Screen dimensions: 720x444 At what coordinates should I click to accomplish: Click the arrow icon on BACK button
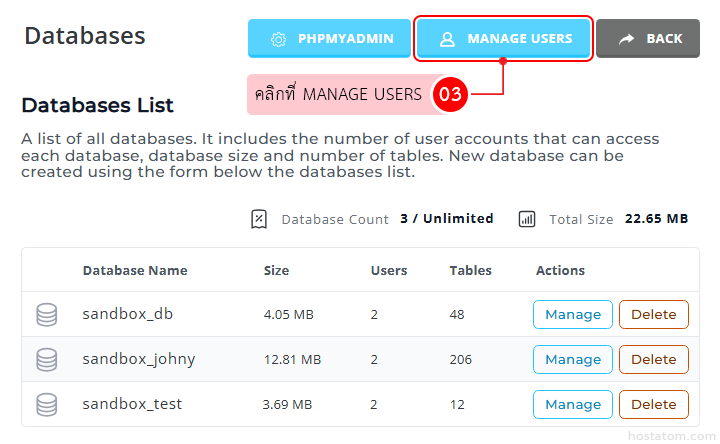click(626, 39)
